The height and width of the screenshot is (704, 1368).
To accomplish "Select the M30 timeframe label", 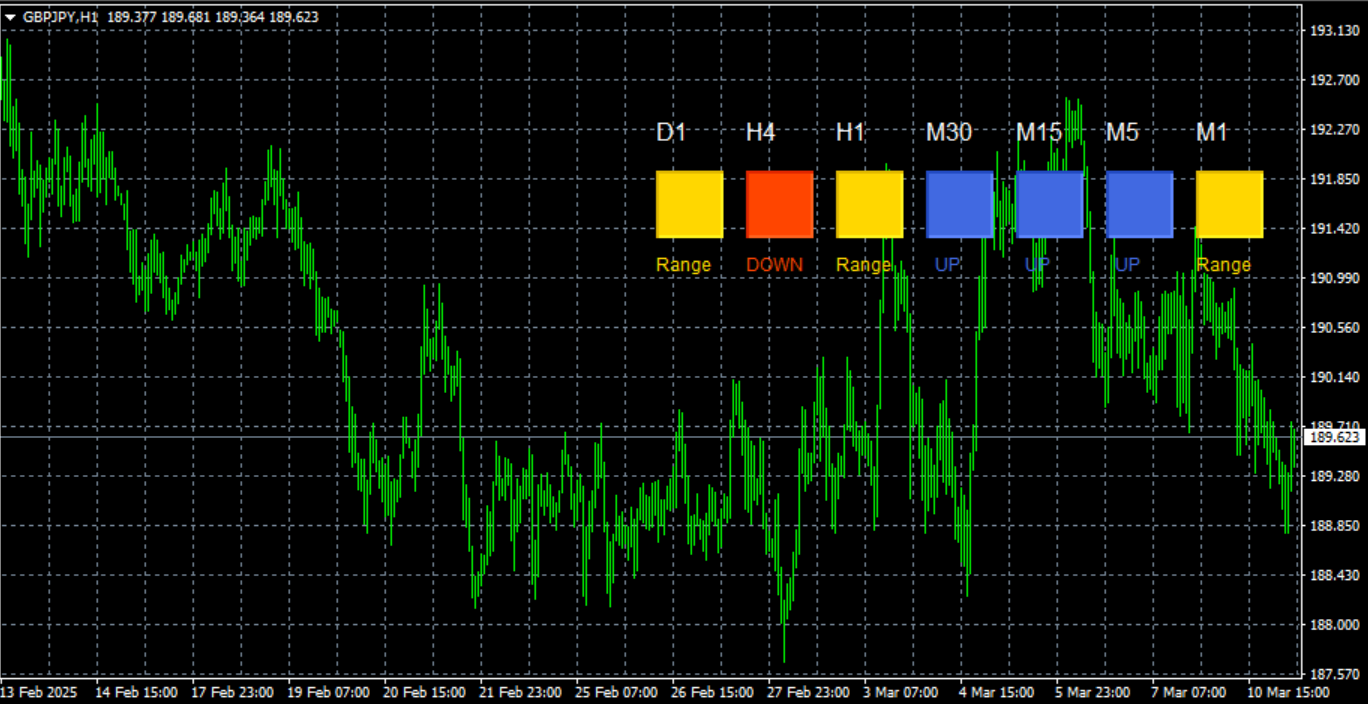I will click(x=948, y=132).
